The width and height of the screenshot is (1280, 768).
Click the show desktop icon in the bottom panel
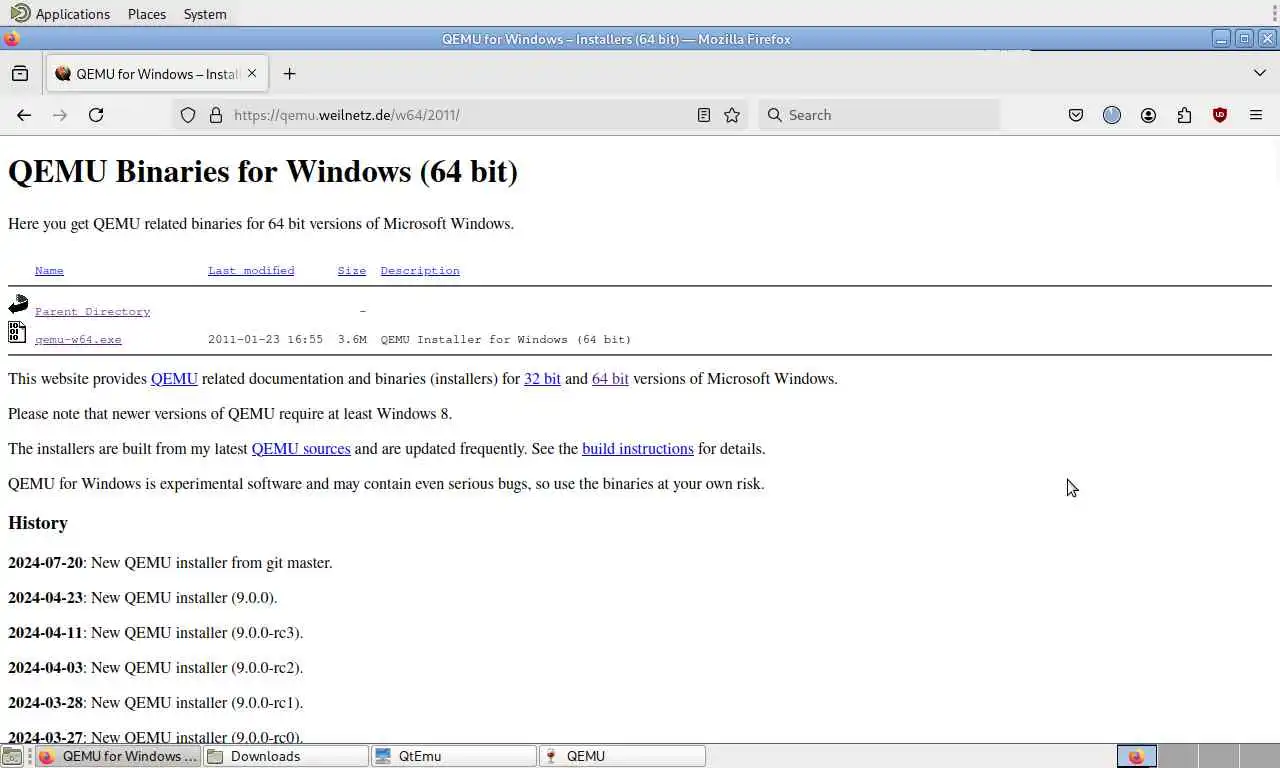(11, 756)
